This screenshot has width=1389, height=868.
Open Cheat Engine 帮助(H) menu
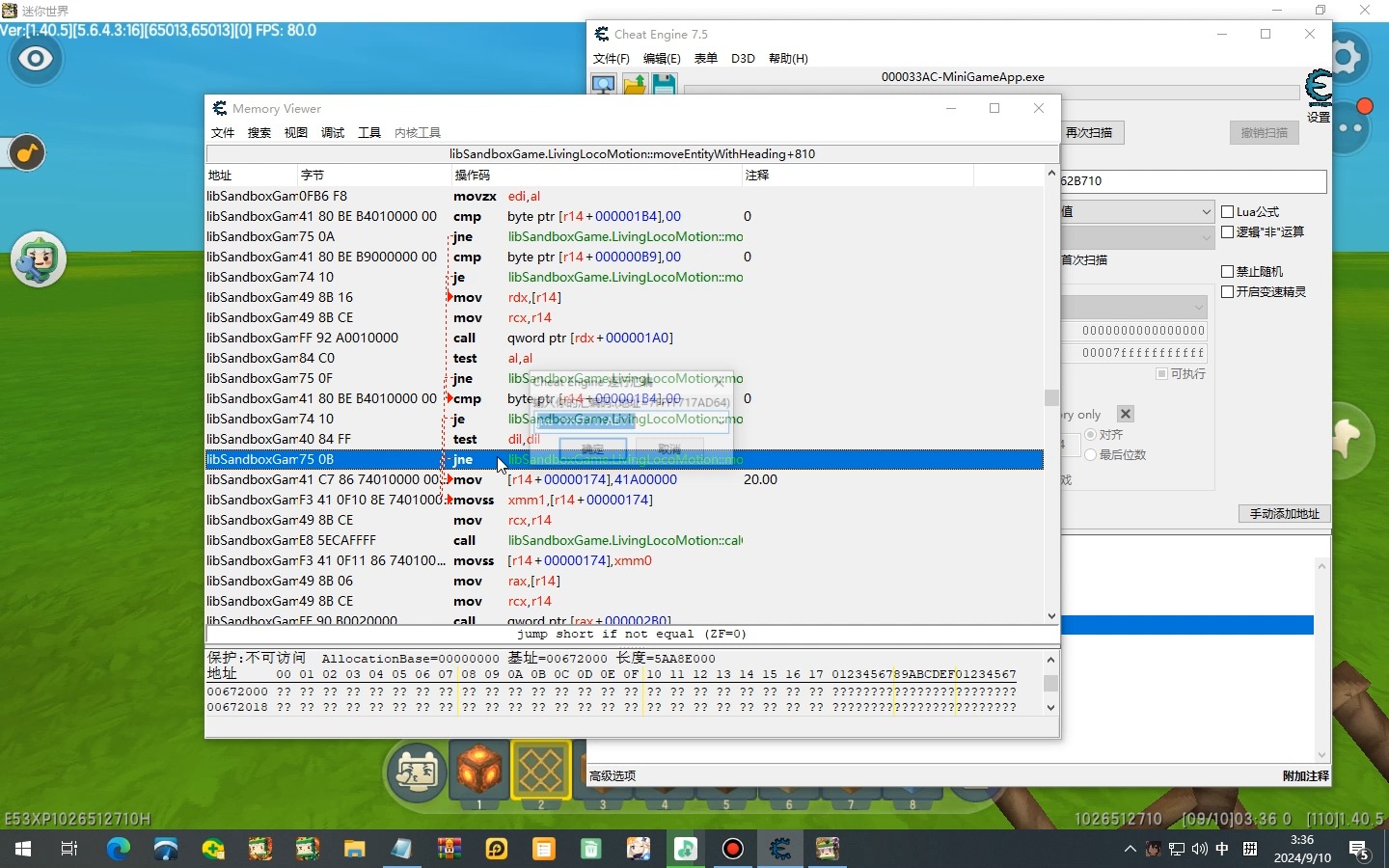[x=788, y=59]
